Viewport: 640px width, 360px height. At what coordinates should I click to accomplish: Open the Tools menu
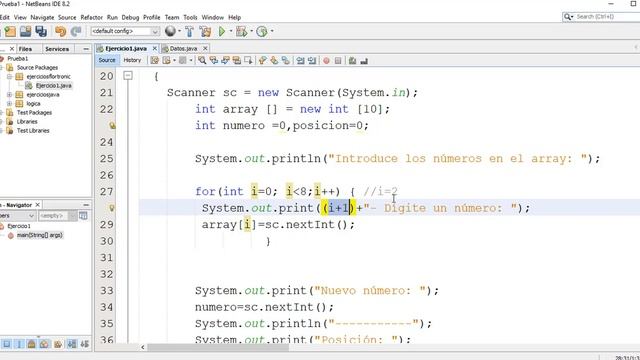pyautogui.click(x=190, y=17)
